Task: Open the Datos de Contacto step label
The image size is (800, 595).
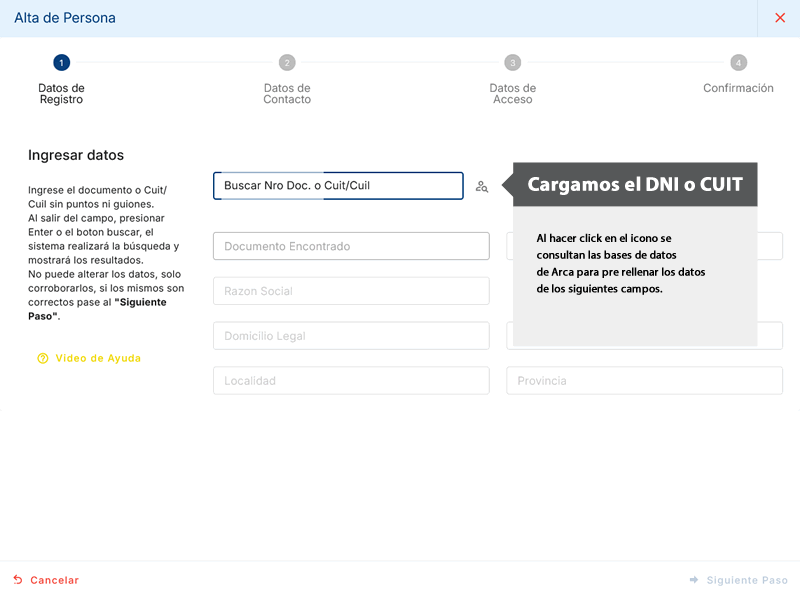Action: (x=287, y=94)
